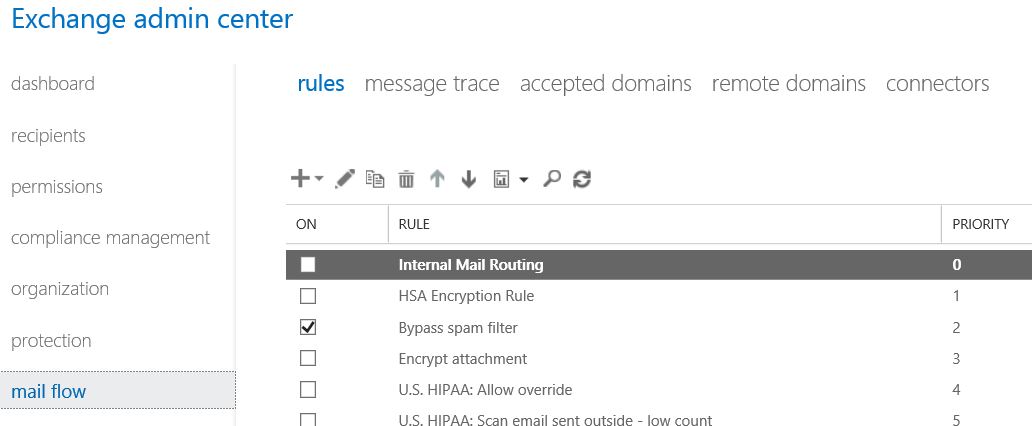
Task: Click the search magnifier icon
Action: point(552,178)
